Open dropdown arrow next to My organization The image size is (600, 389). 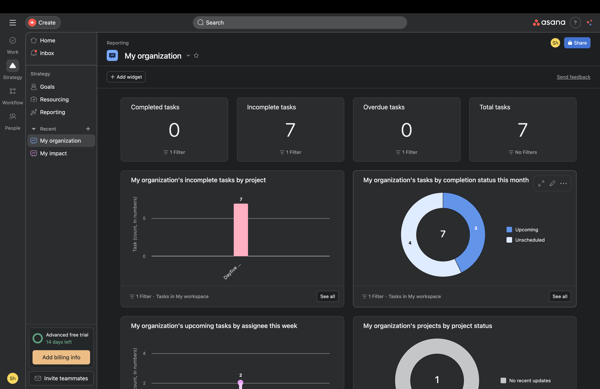pyautogui.click(x=188, y=56)
